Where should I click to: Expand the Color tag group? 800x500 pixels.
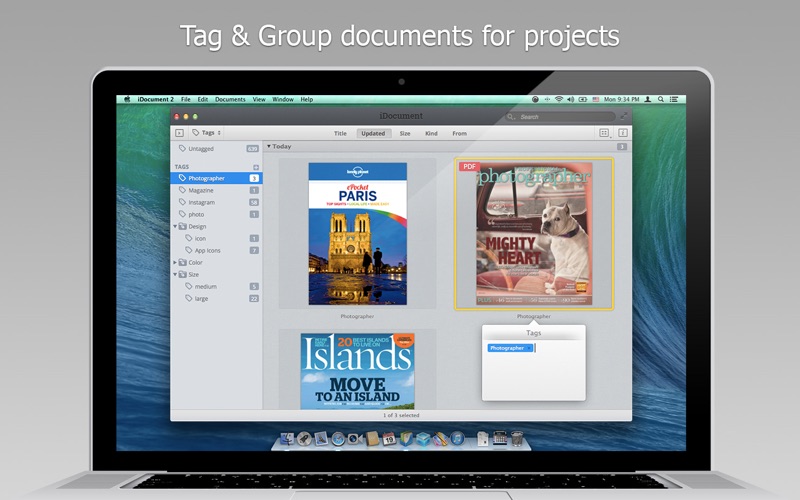[175, 263]
